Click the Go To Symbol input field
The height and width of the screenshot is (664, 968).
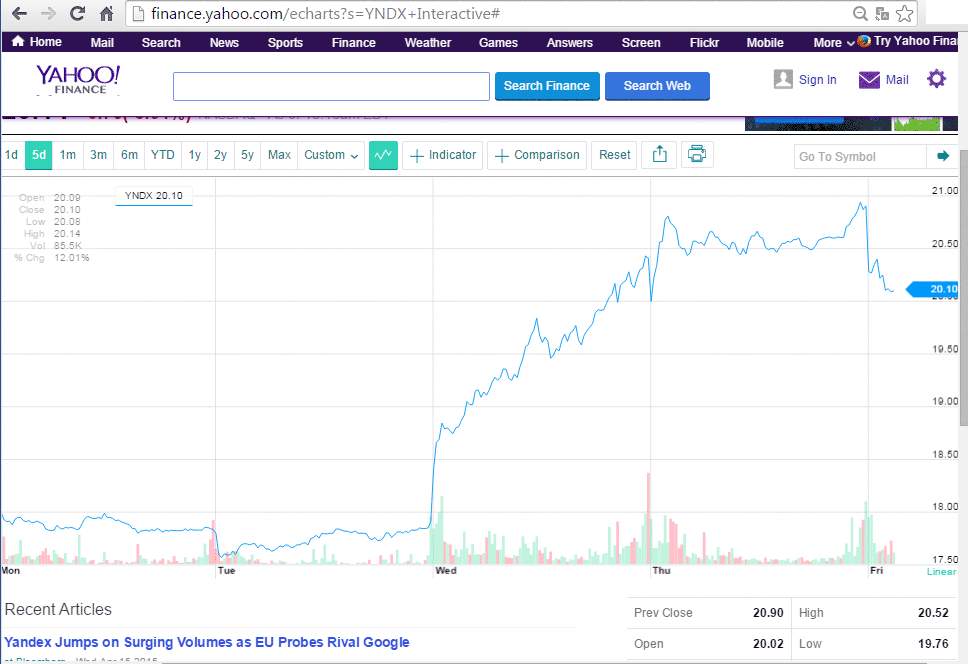click(860, 156)
